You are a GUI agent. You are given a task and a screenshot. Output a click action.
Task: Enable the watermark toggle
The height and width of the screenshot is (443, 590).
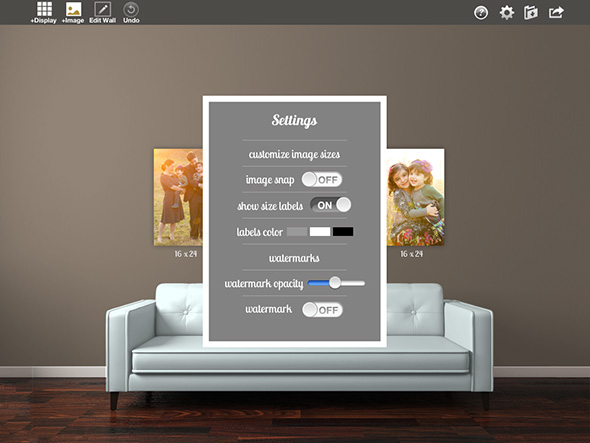tap(322, 310)
